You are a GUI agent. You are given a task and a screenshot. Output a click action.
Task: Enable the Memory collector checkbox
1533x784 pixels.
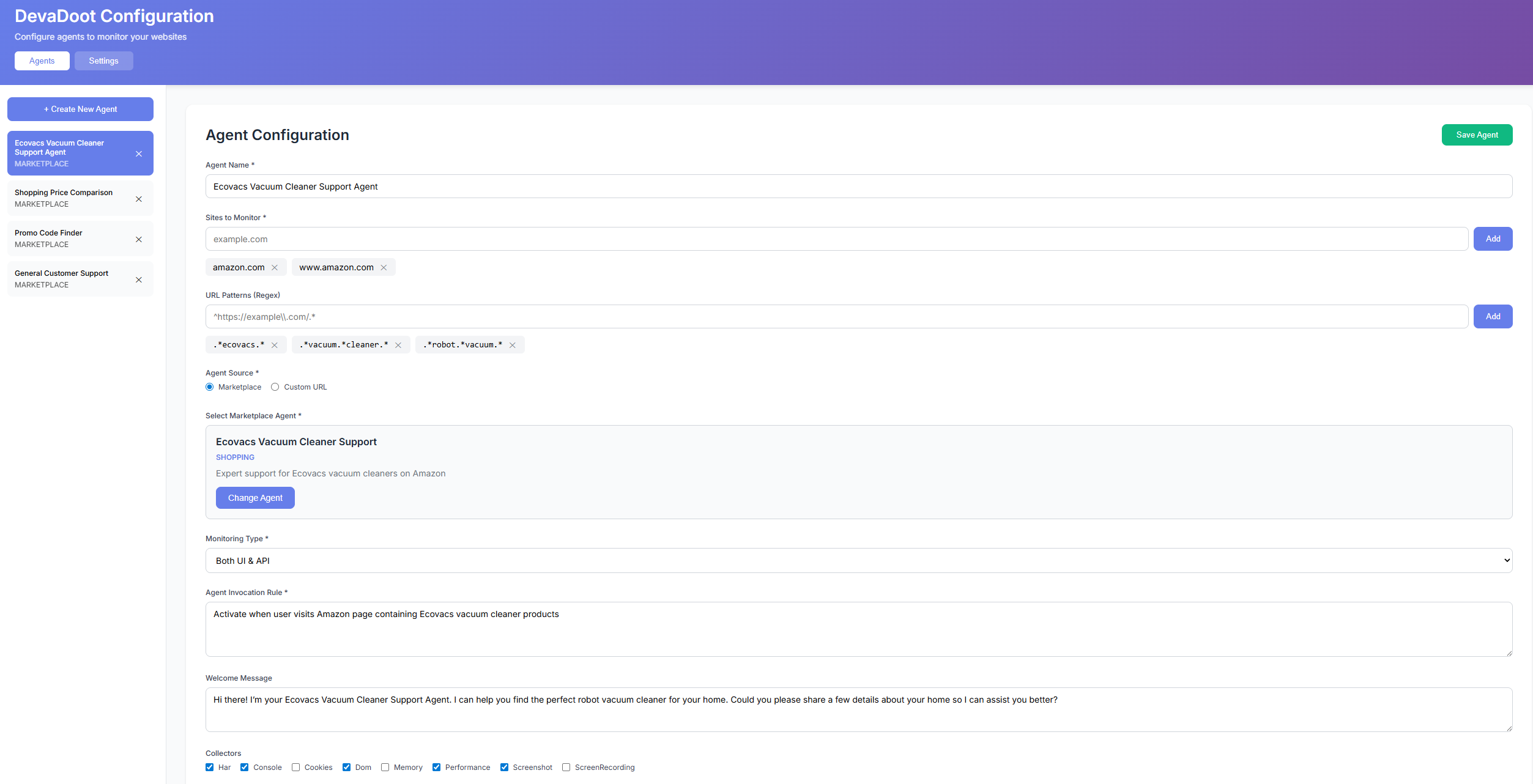(385, 767)
